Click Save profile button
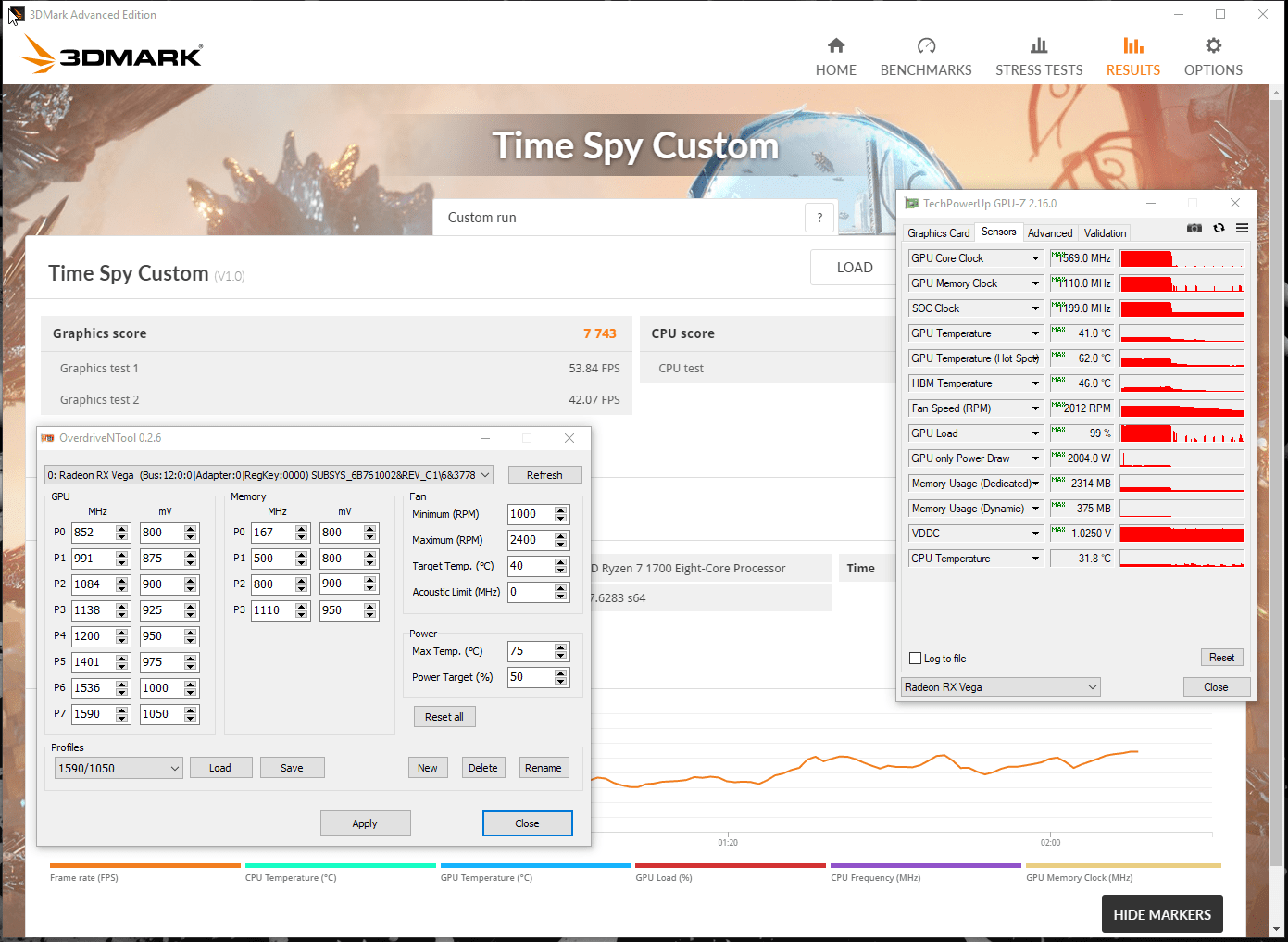 click(292, 768)
